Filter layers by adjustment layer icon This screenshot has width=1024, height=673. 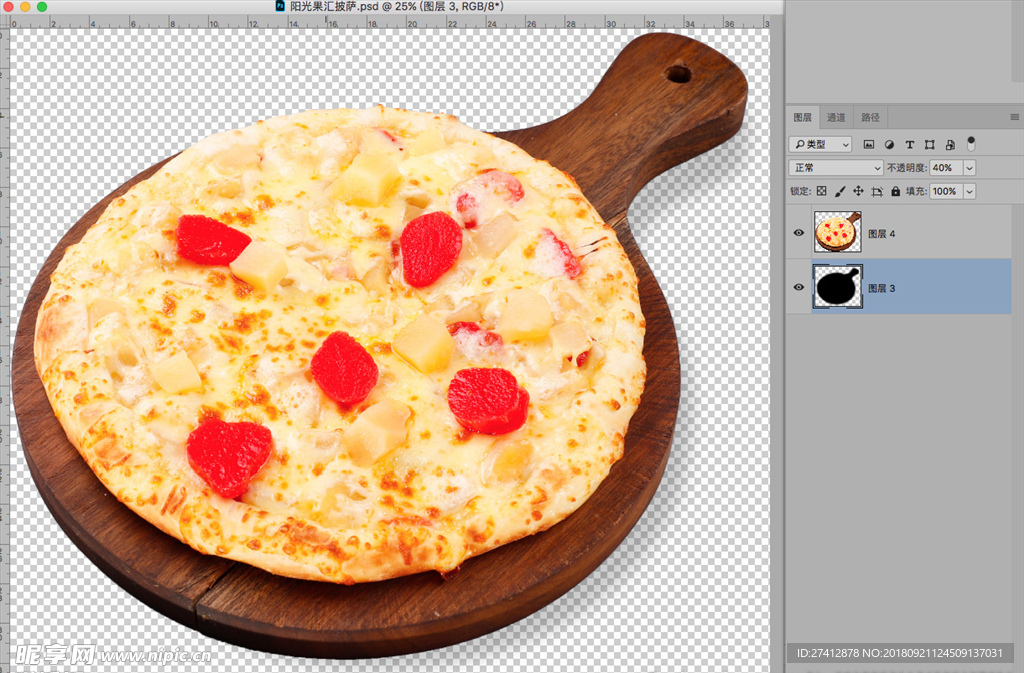coord(889,145)
